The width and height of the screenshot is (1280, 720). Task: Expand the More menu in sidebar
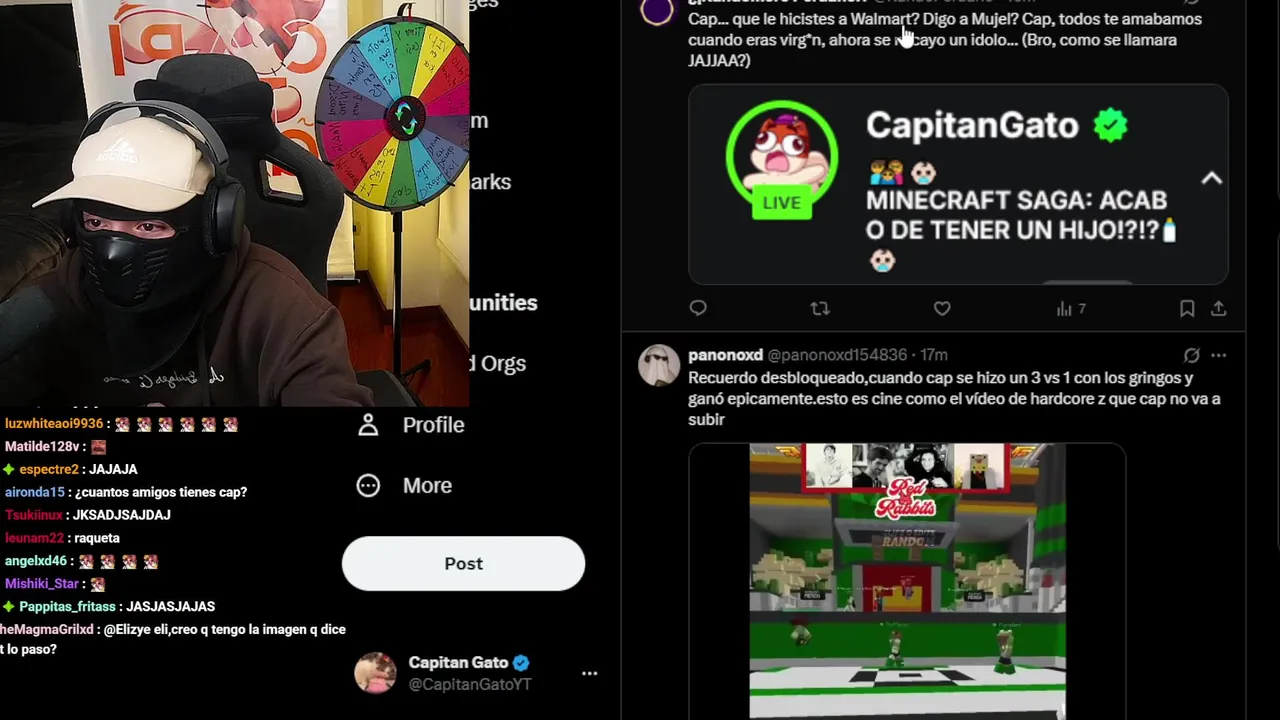pyautogui.click(x=405, y=485)
